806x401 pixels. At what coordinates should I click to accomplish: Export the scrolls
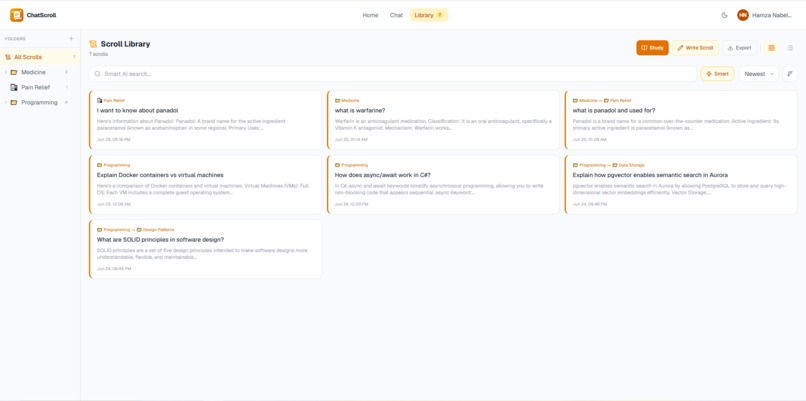[x=739, y=48]
